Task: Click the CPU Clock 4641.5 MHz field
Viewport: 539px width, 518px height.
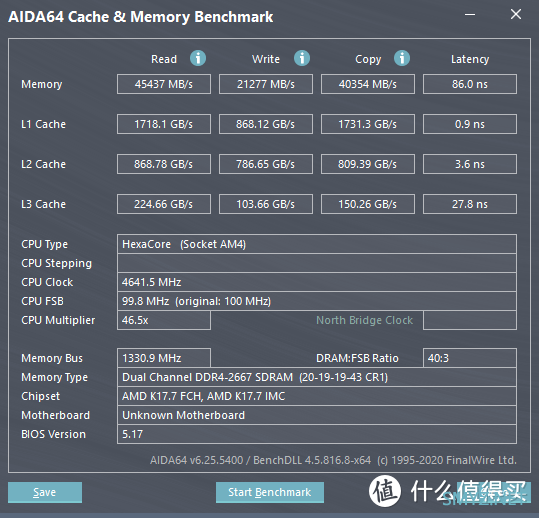Action: (x=317, y=282)
